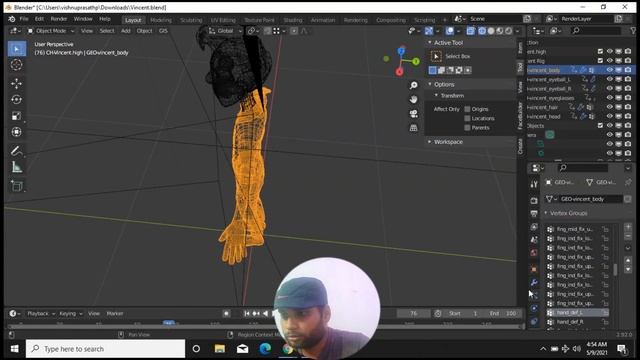Click the Windows Start button
Screen dimensions: 640x360
(x=14, y=349)
